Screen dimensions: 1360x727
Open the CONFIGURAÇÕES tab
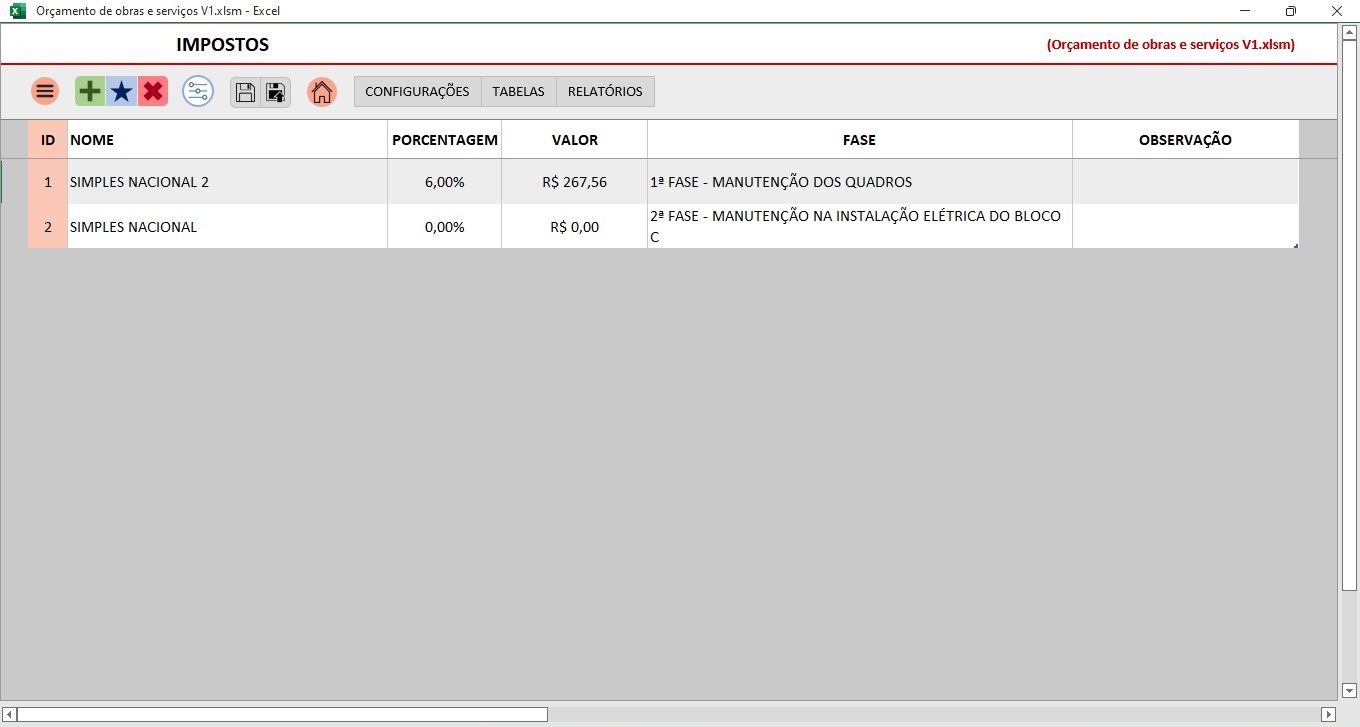pos(417,91)
